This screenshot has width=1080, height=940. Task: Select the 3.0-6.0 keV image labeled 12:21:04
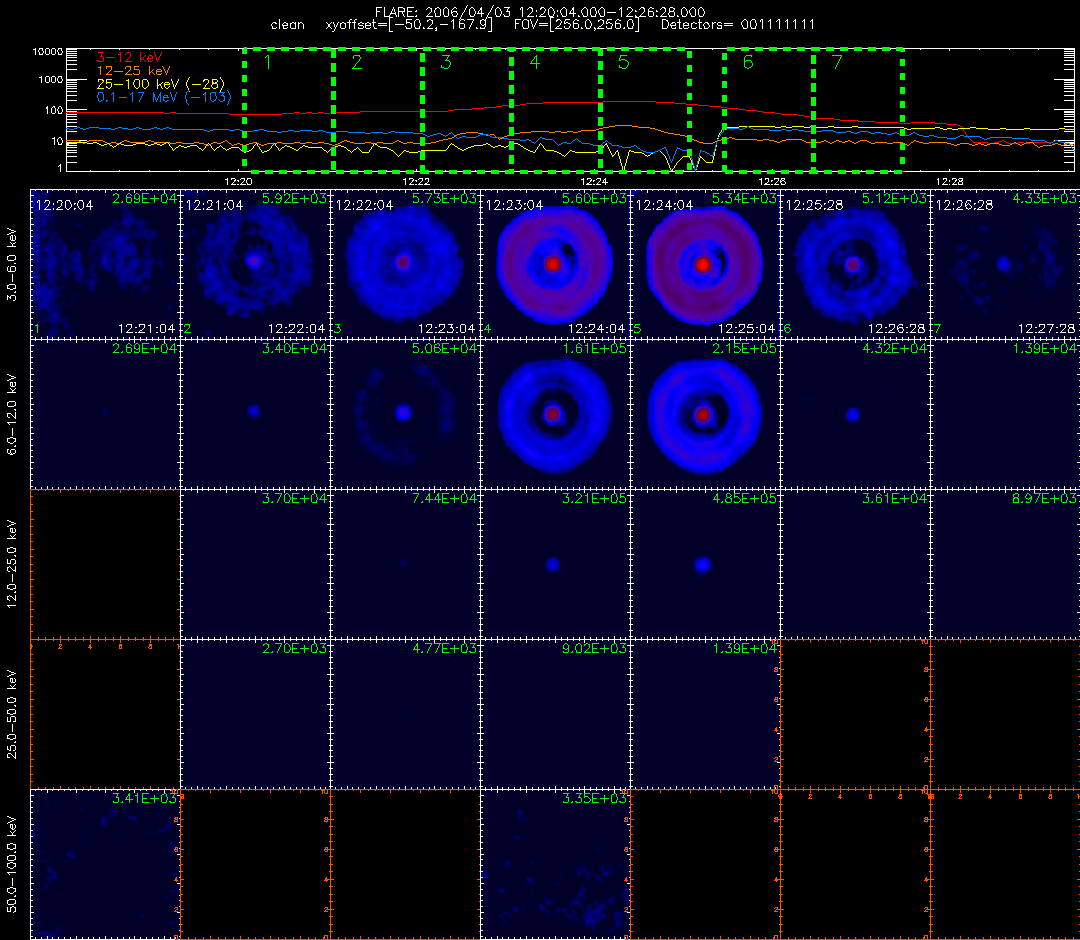click(256, 264)
